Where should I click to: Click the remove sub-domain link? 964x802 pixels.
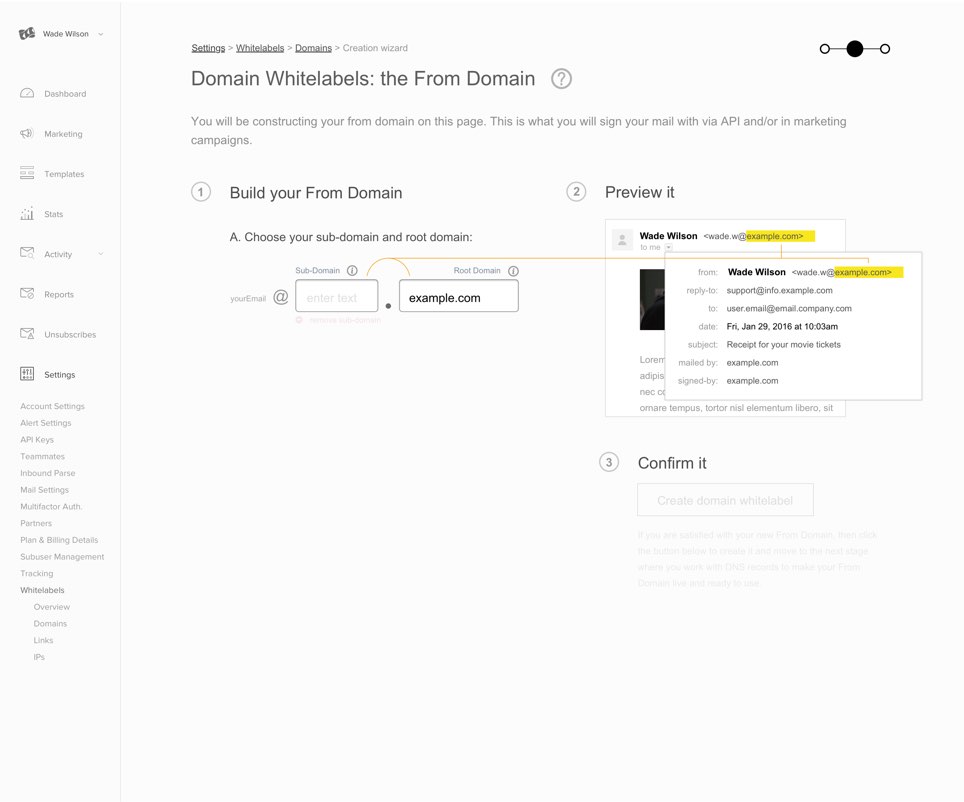(x=344, y=320)
